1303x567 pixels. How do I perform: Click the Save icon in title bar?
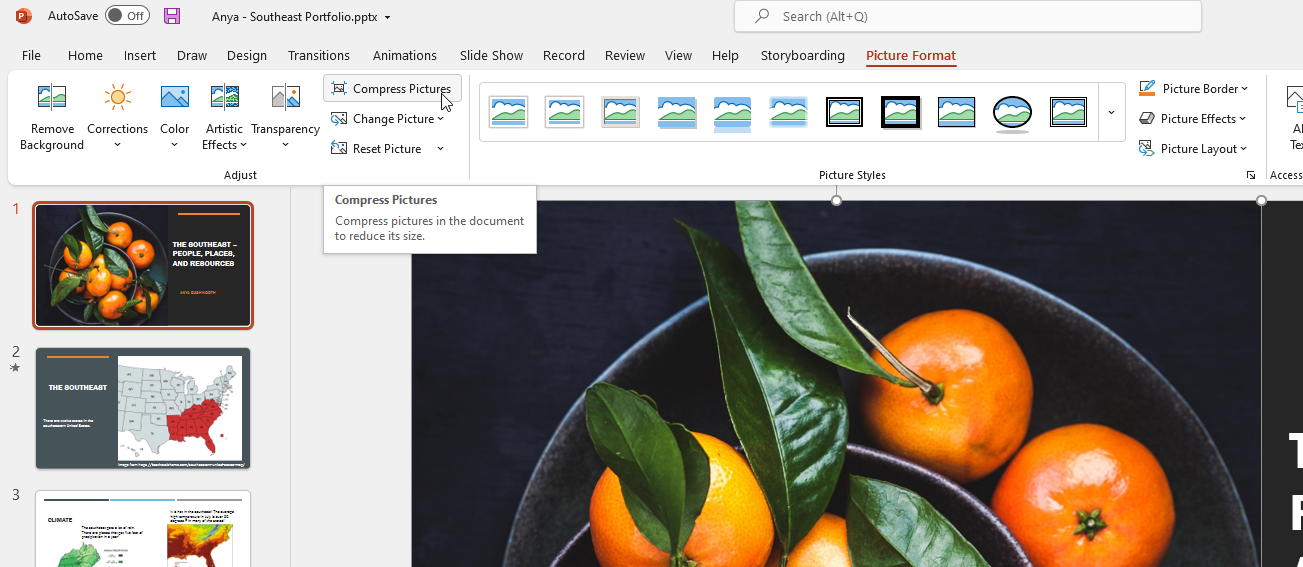(172, 16)
